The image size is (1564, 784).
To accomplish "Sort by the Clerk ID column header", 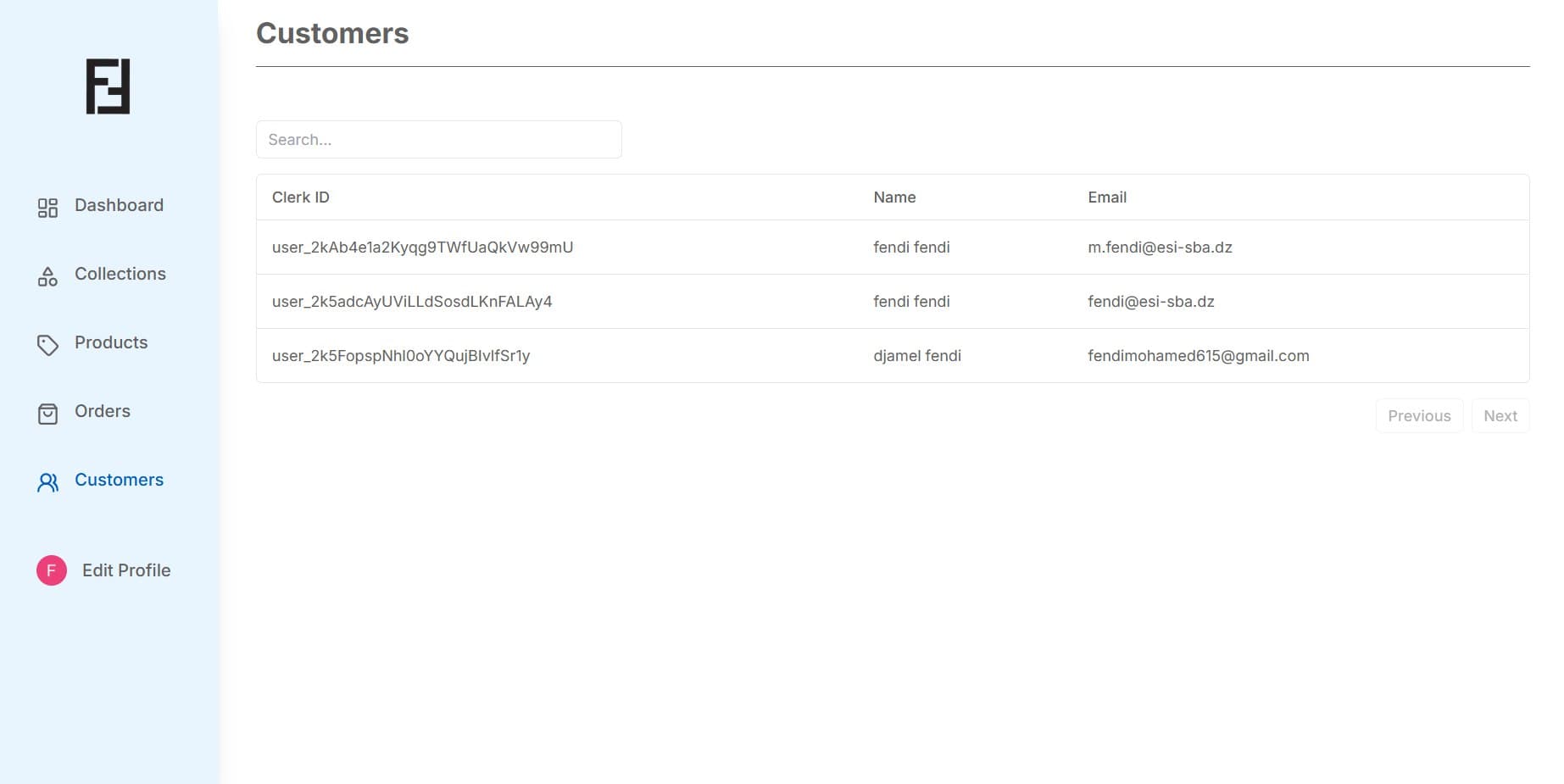I will point(301,197).
